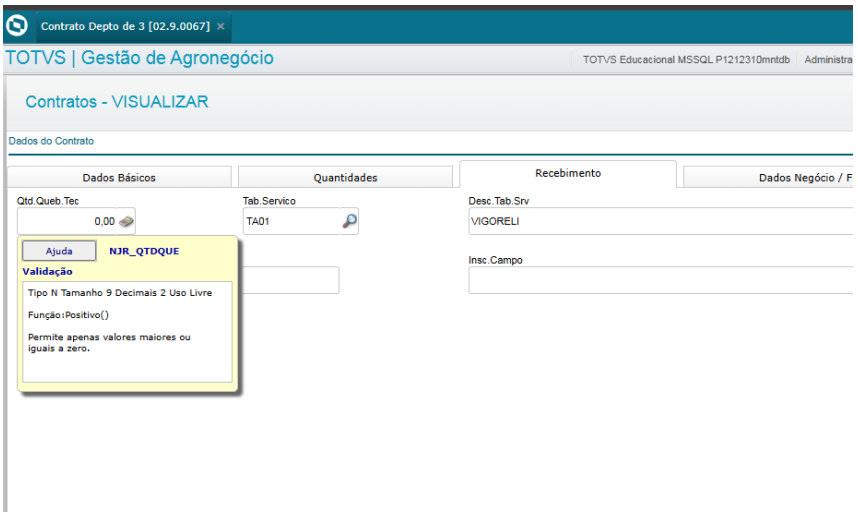Viewport: 858px width, 524px height.
Task: Click TOTVS Educacional MSSQL P1212310mntdb environment label
Action: (686, 60)
